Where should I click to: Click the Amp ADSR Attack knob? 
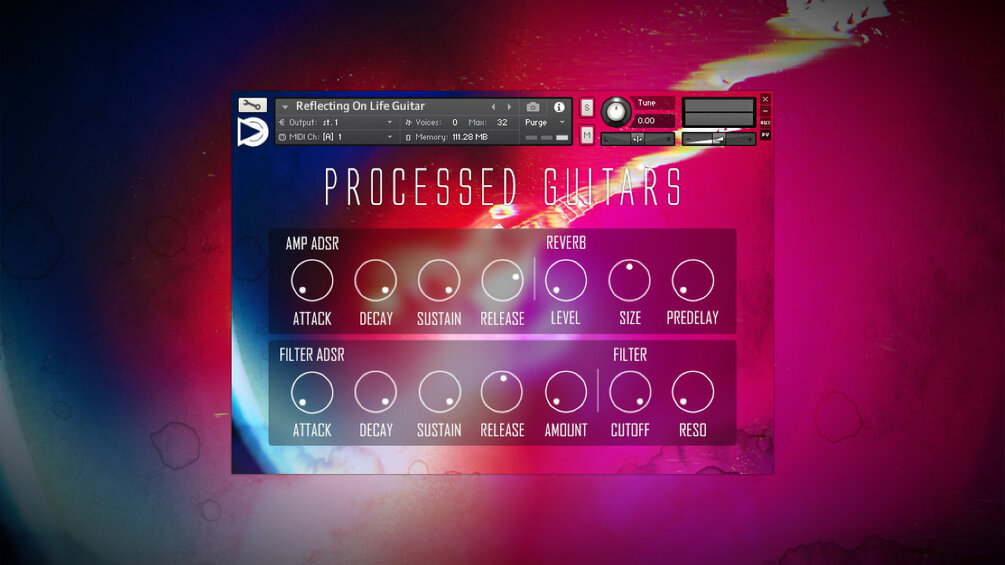point(312,281)
